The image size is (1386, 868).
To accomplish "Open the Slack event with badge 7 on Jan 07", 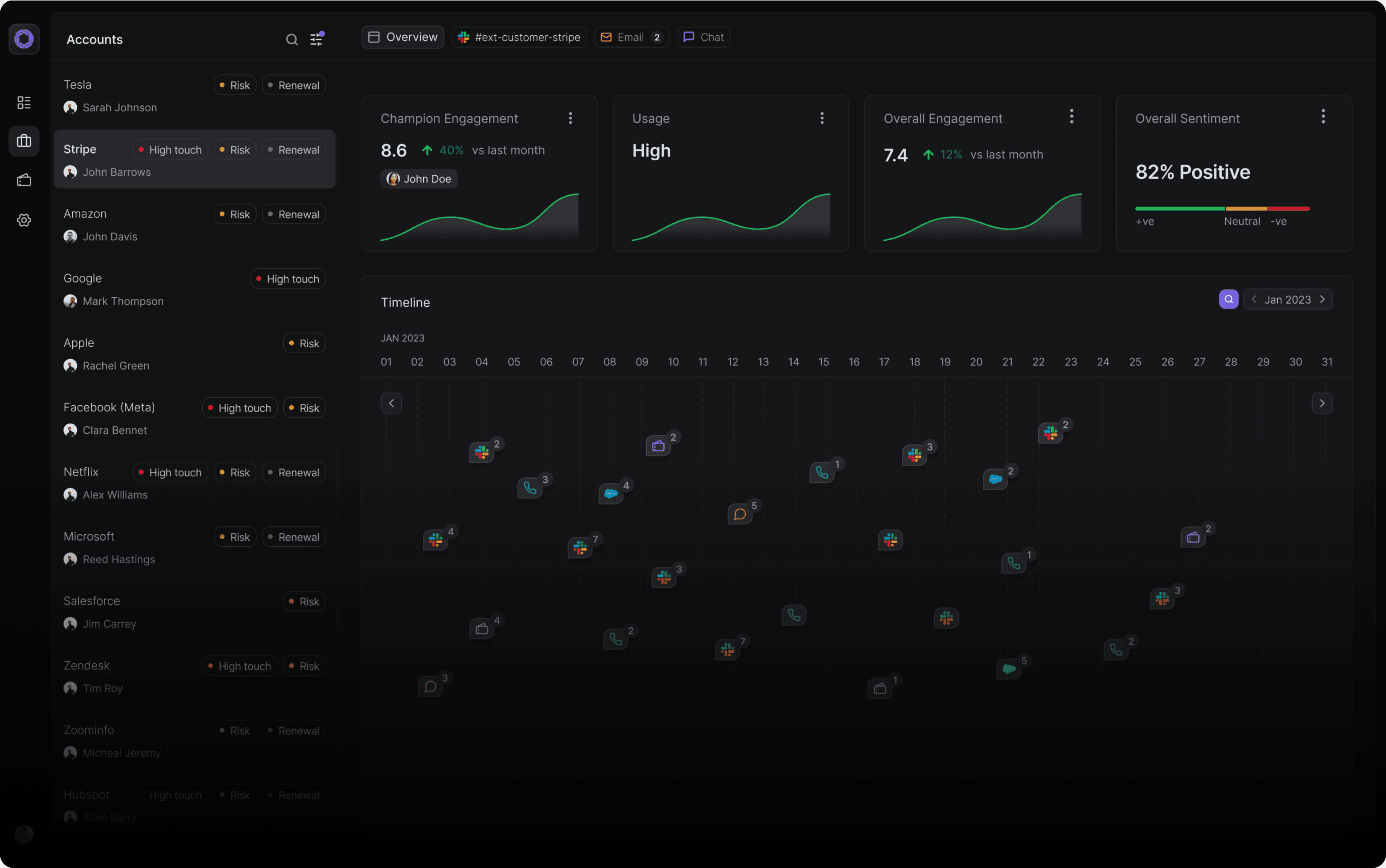I will 580,548.
